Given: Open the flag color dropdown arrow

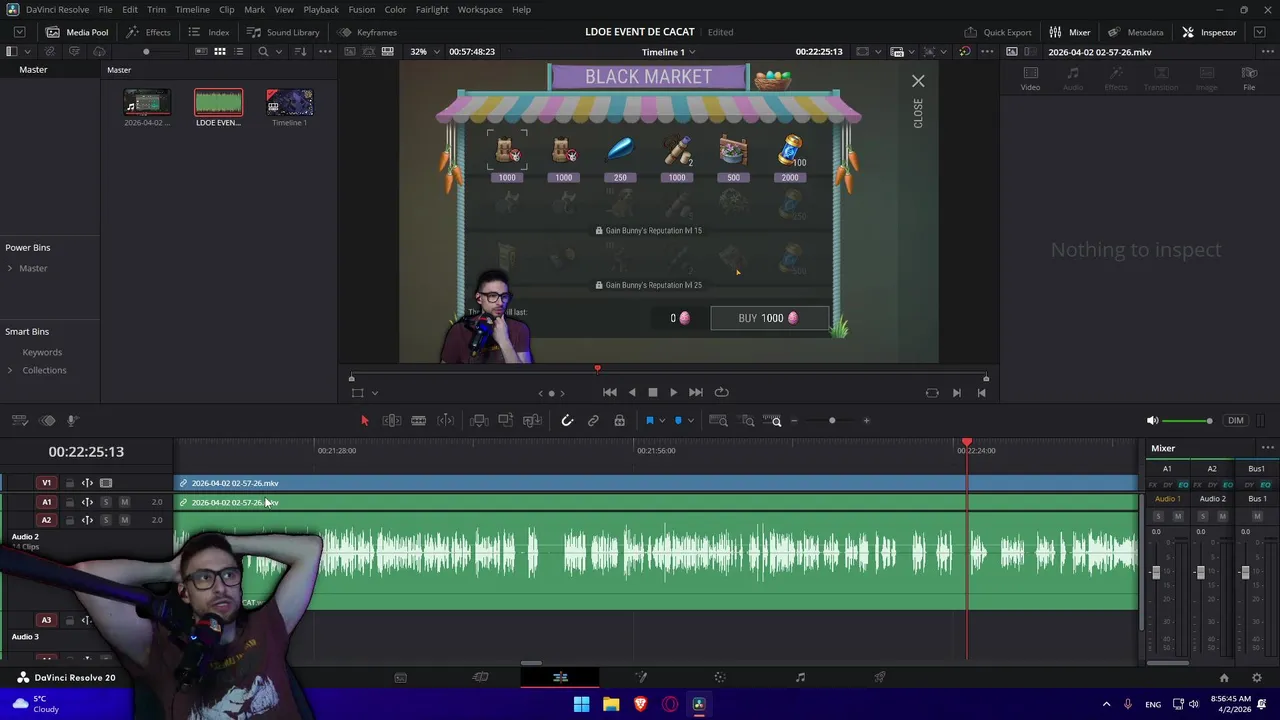Looking at the screenshot, I should [662, 421].
